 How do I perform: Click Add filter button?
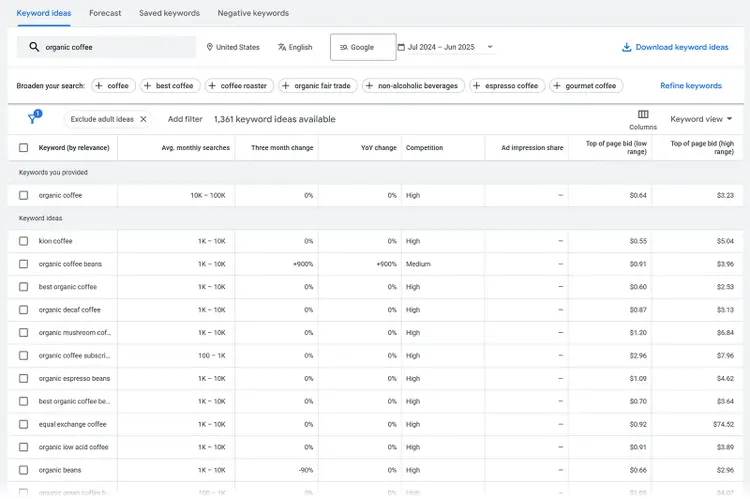(x=185, y=119)
